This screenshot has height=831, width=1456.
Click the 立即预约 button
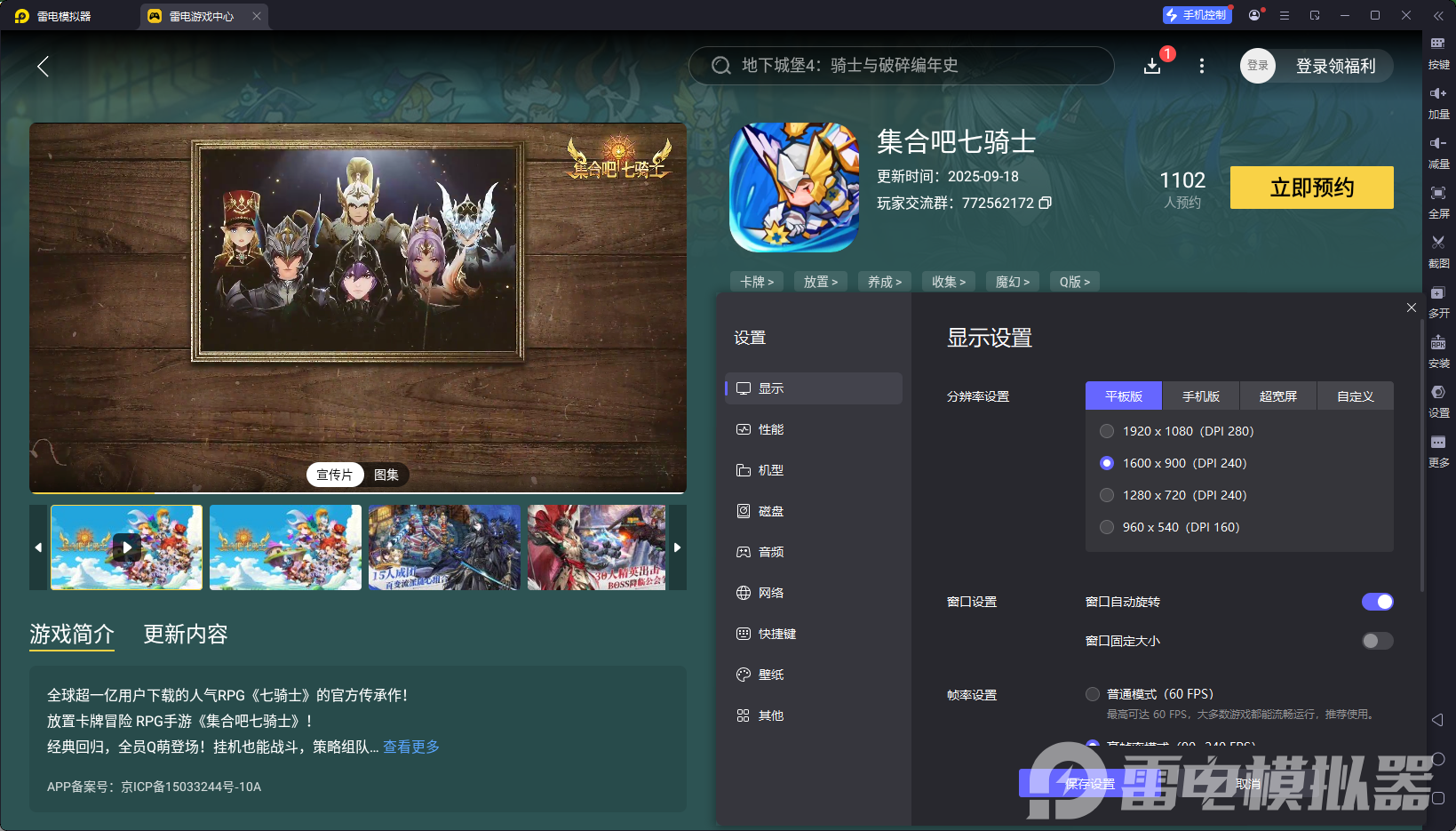point(1312,188)
